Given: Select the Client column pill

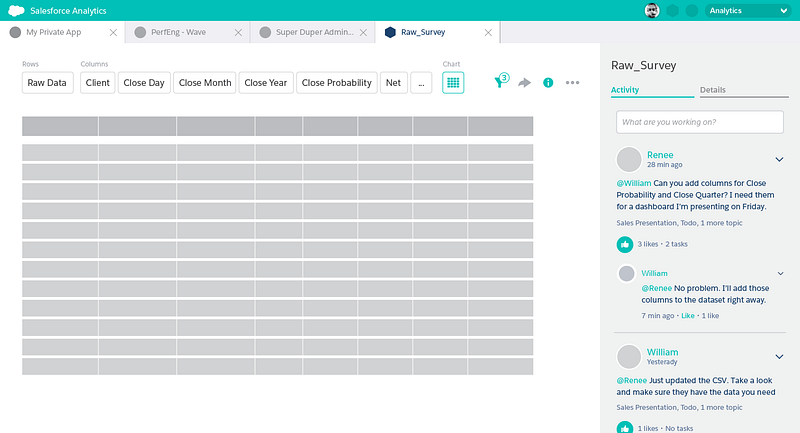Looking at the screenshot, I should (97, 83).
